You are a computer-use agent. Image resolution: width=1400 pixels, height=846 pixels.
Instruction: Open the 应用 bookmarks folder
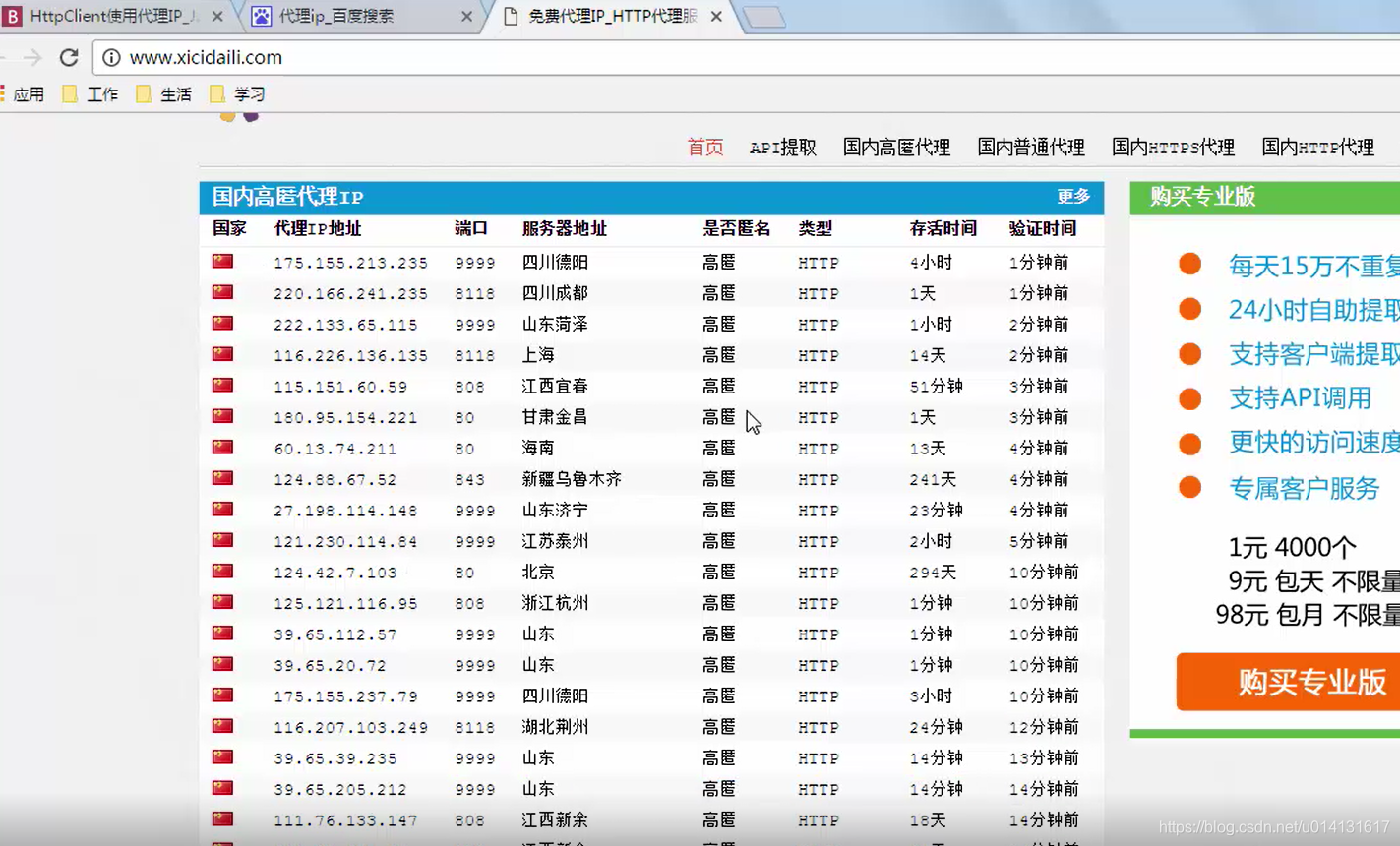[30, 93]
